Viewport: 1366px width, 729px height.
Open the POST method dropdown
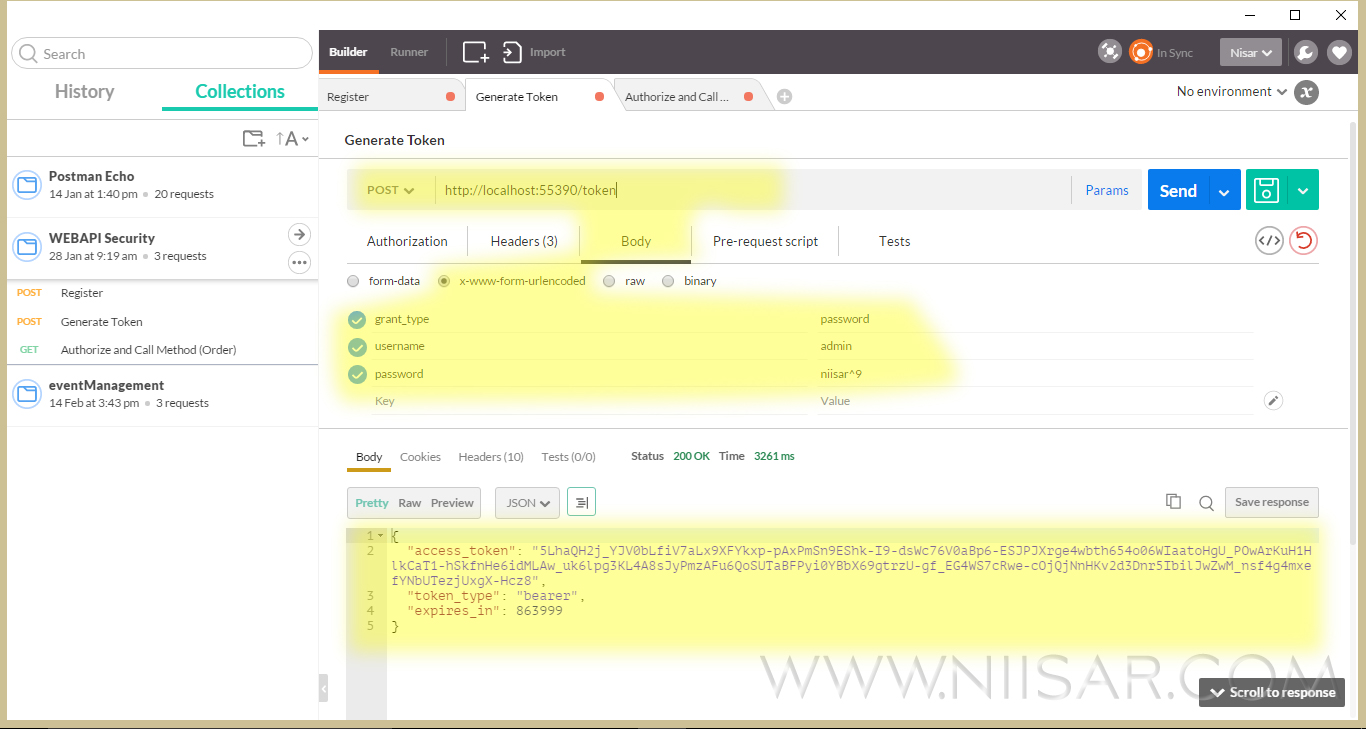coord(390,190)
